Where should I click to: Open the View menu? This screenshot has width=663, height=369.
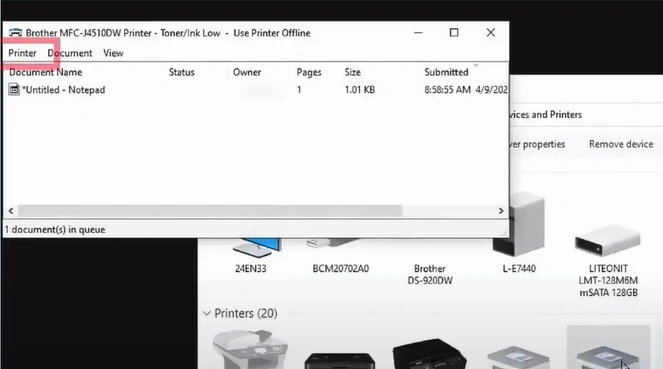(113, 53)
